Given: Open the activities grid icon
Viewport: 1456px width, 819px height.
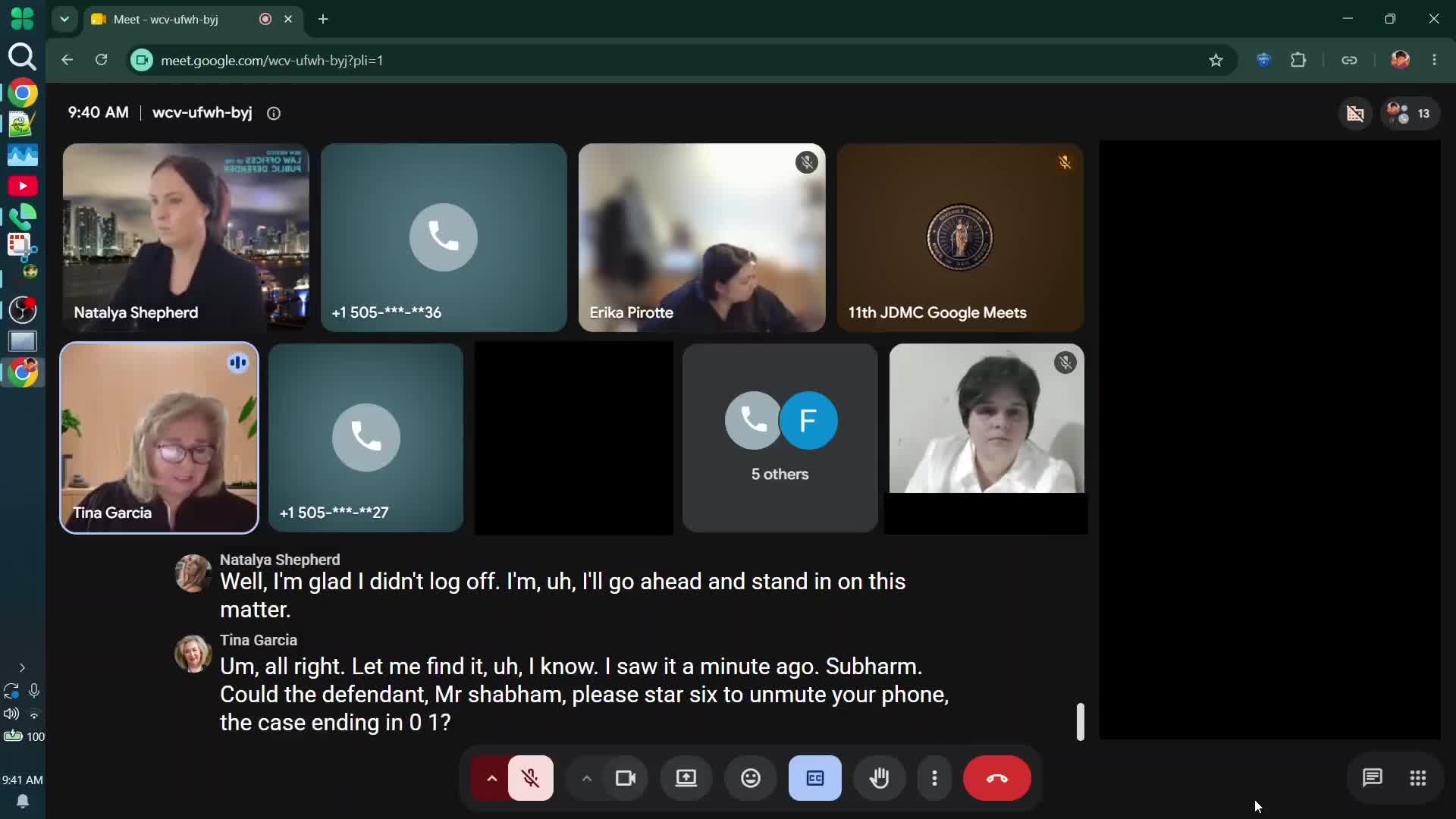Looking at the screenshot, I should [1418, 778].
